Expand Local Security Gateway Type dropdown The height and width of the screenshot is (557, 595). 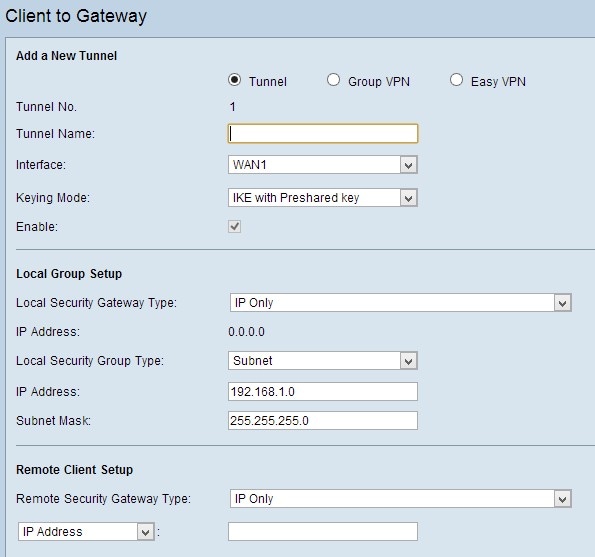click(x=401, y=303)
